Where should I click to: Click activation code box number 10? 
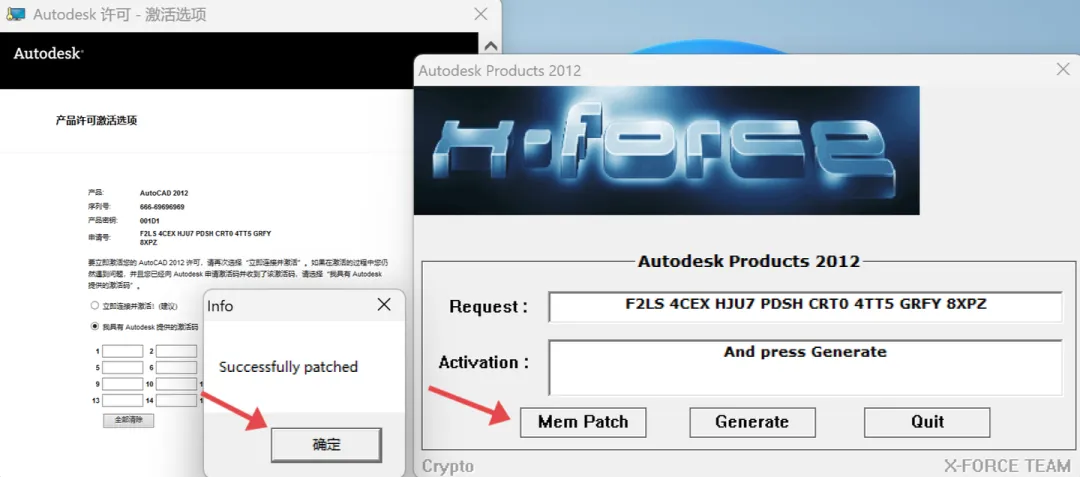(x=176, y=384)
